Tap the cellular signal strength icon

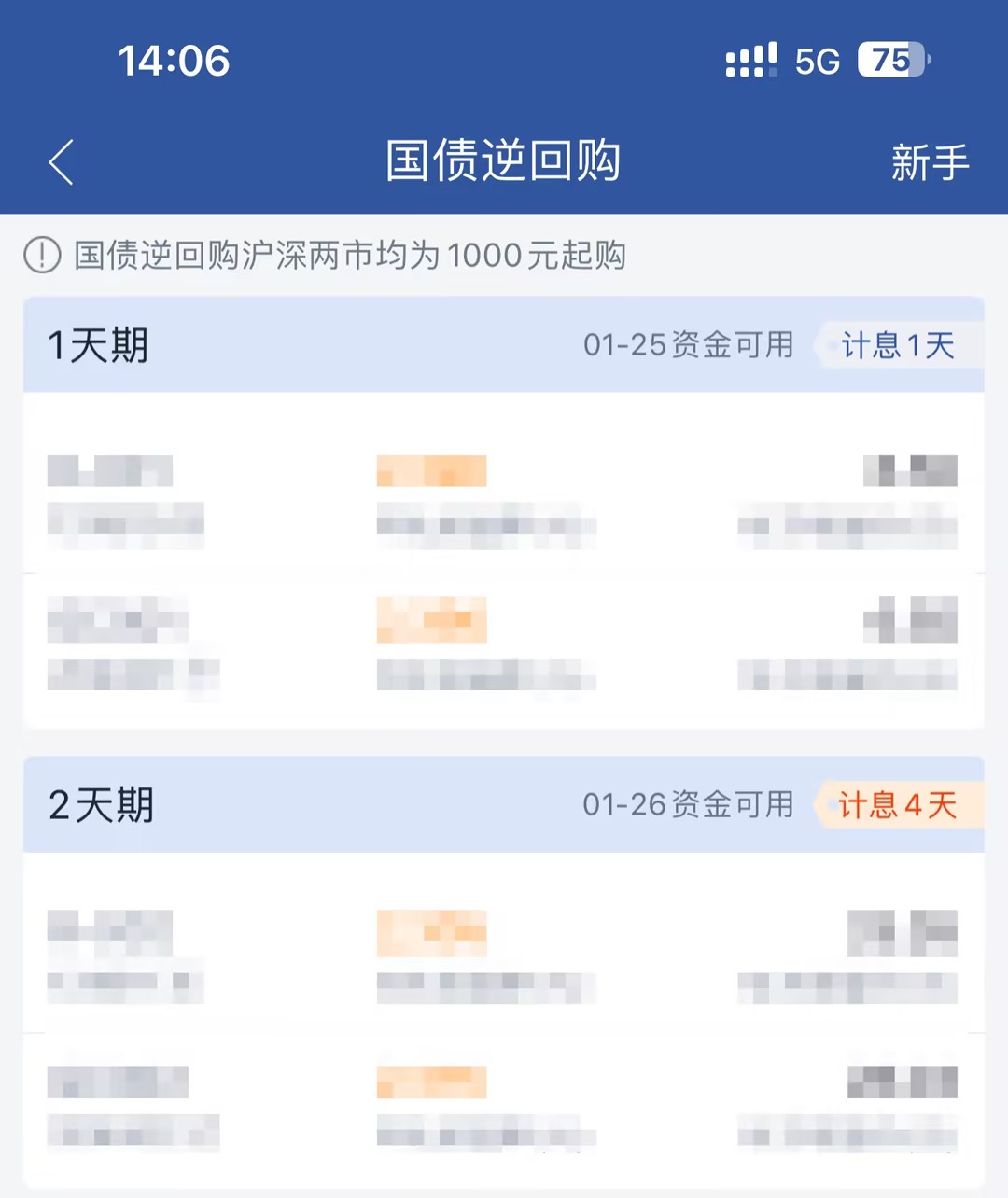click(751, 61)
